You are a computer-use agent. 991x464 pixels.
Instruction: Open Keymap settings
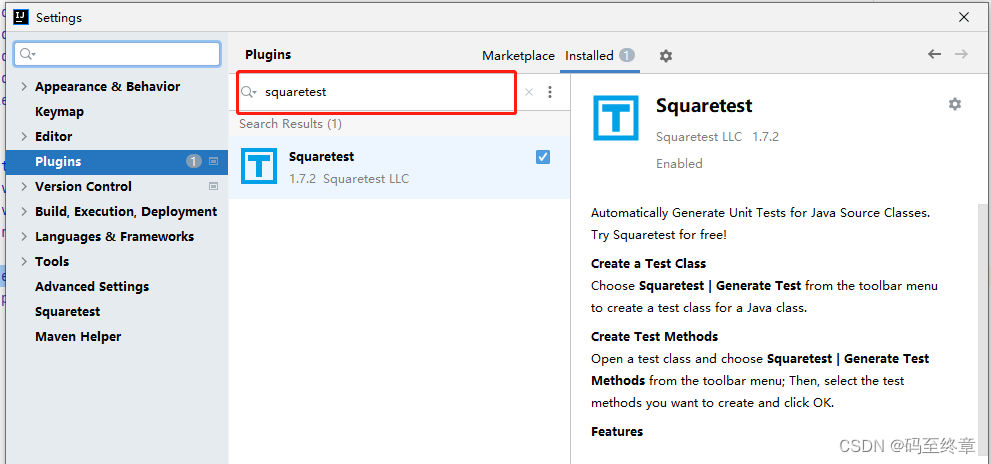point(59,112)
